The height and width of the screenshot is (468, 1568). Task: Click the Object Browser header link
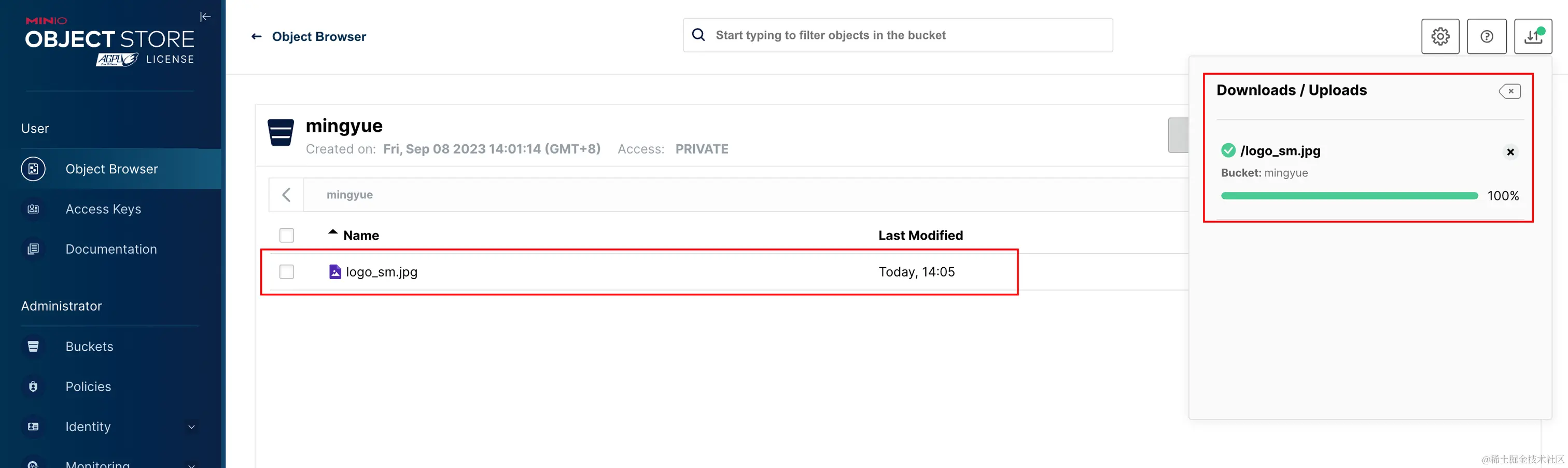click(319, 36)
